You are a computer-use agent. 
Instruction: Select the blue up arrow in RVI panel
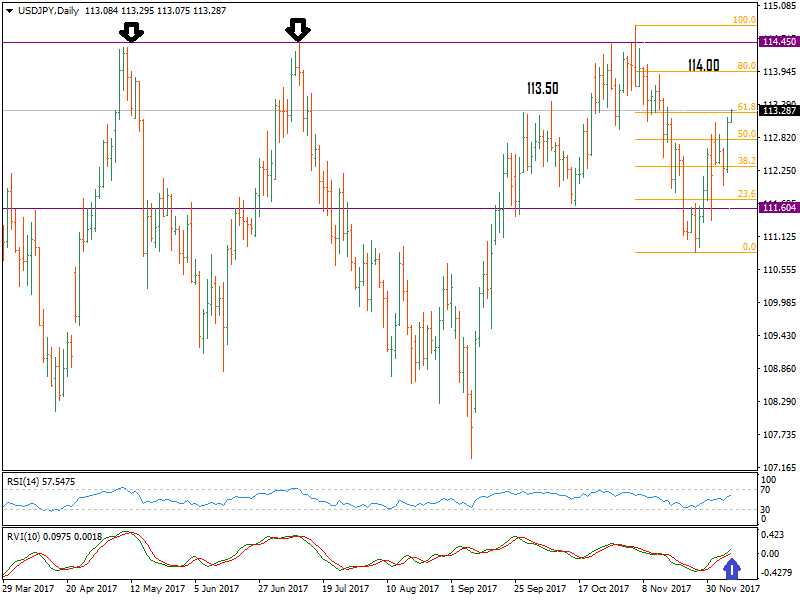coord(732,569)
